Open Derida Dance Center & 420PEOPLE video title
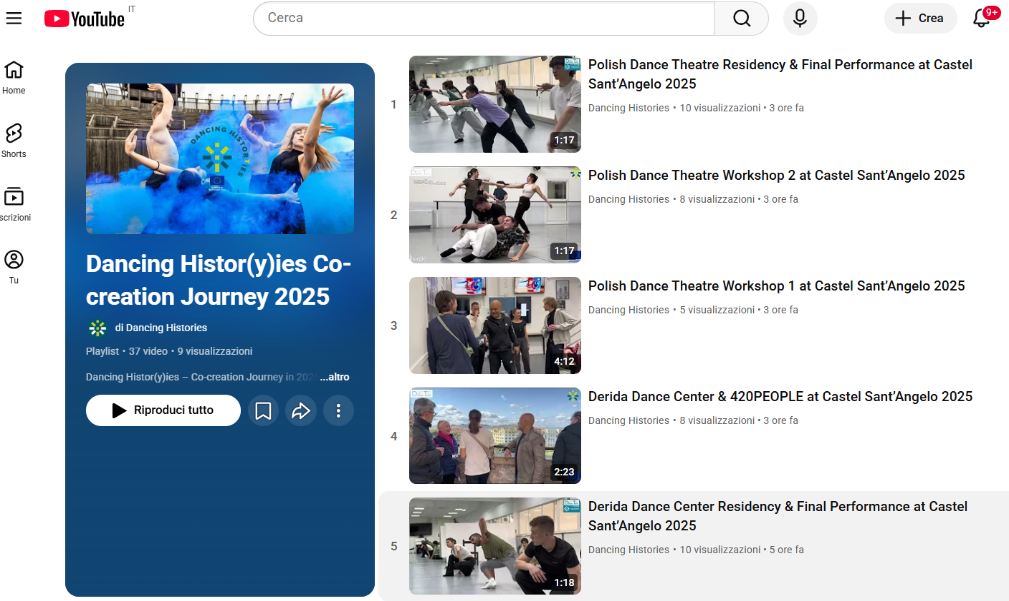1009x601 pixels. 780,397
